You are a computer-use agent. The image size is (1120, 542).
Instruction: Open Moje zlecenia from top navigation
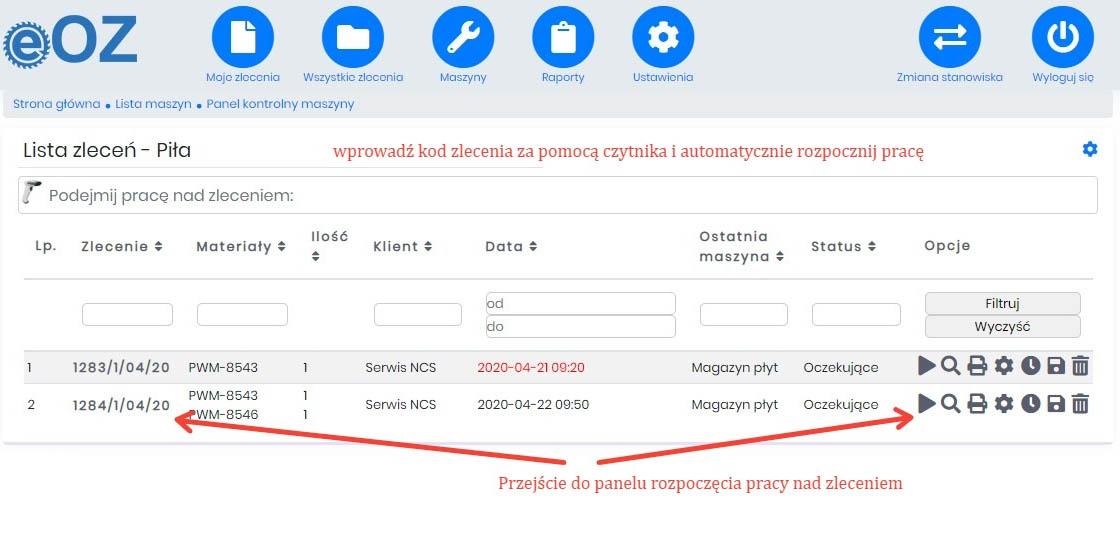point(243,37)
